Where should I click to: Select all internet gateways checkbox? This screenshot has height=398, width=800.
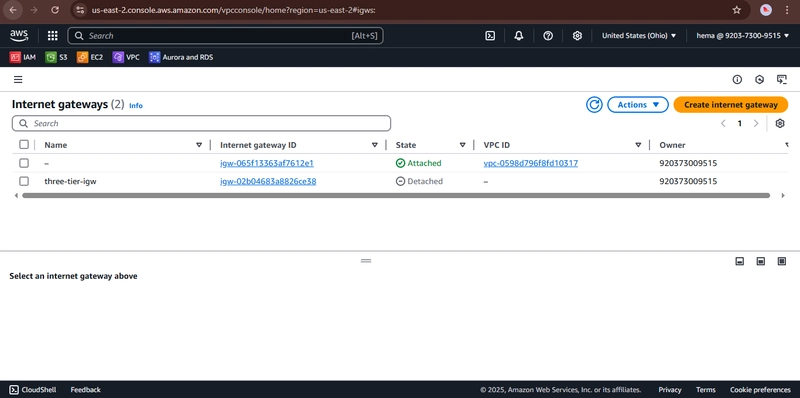tap(24, 144)
